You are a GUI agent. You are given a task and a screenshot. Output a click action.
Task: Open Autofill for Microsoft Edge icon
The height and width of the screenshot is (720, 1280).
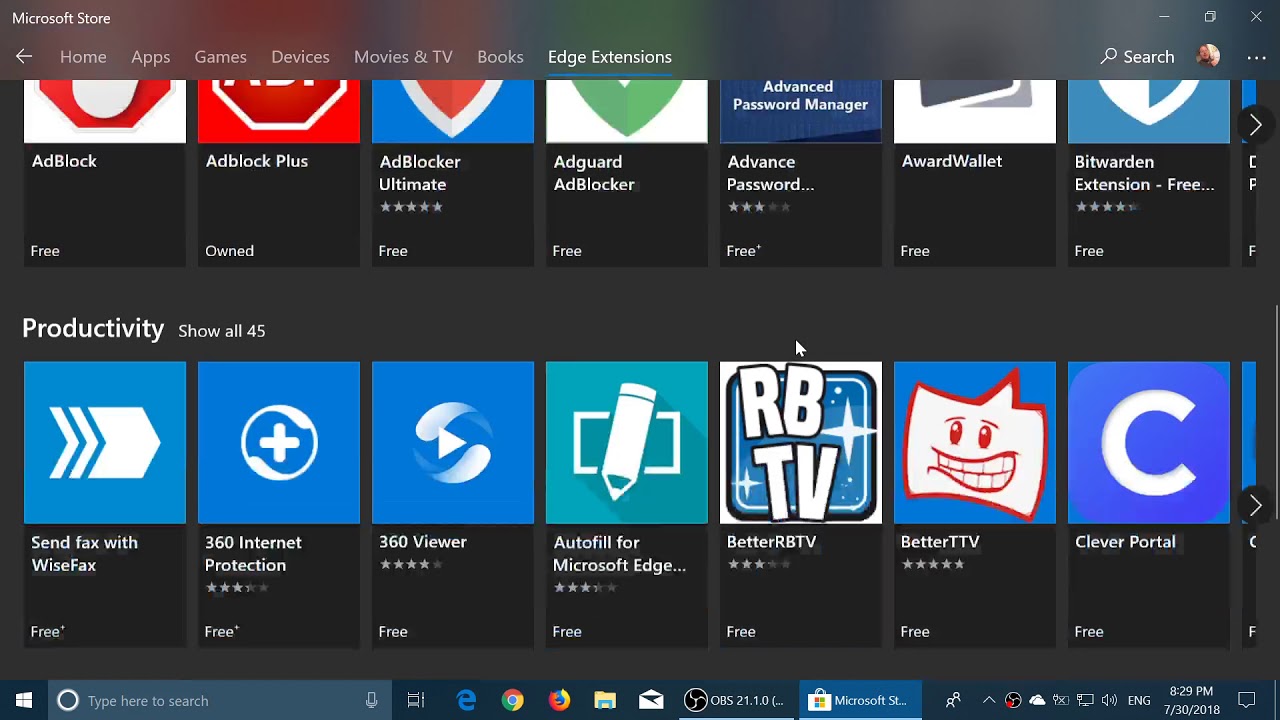(627, 442)
